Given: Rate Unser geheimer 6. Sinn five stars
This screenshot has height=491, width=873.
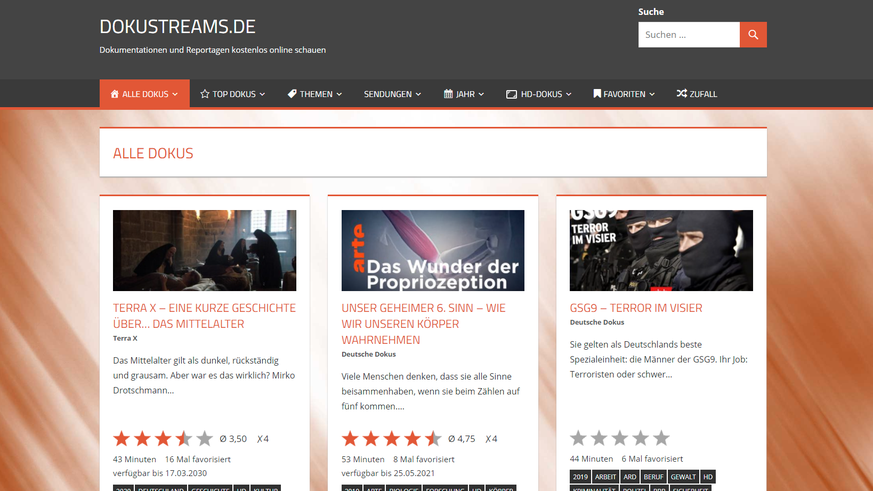Looking at the screenshot, I should point(433,439).
